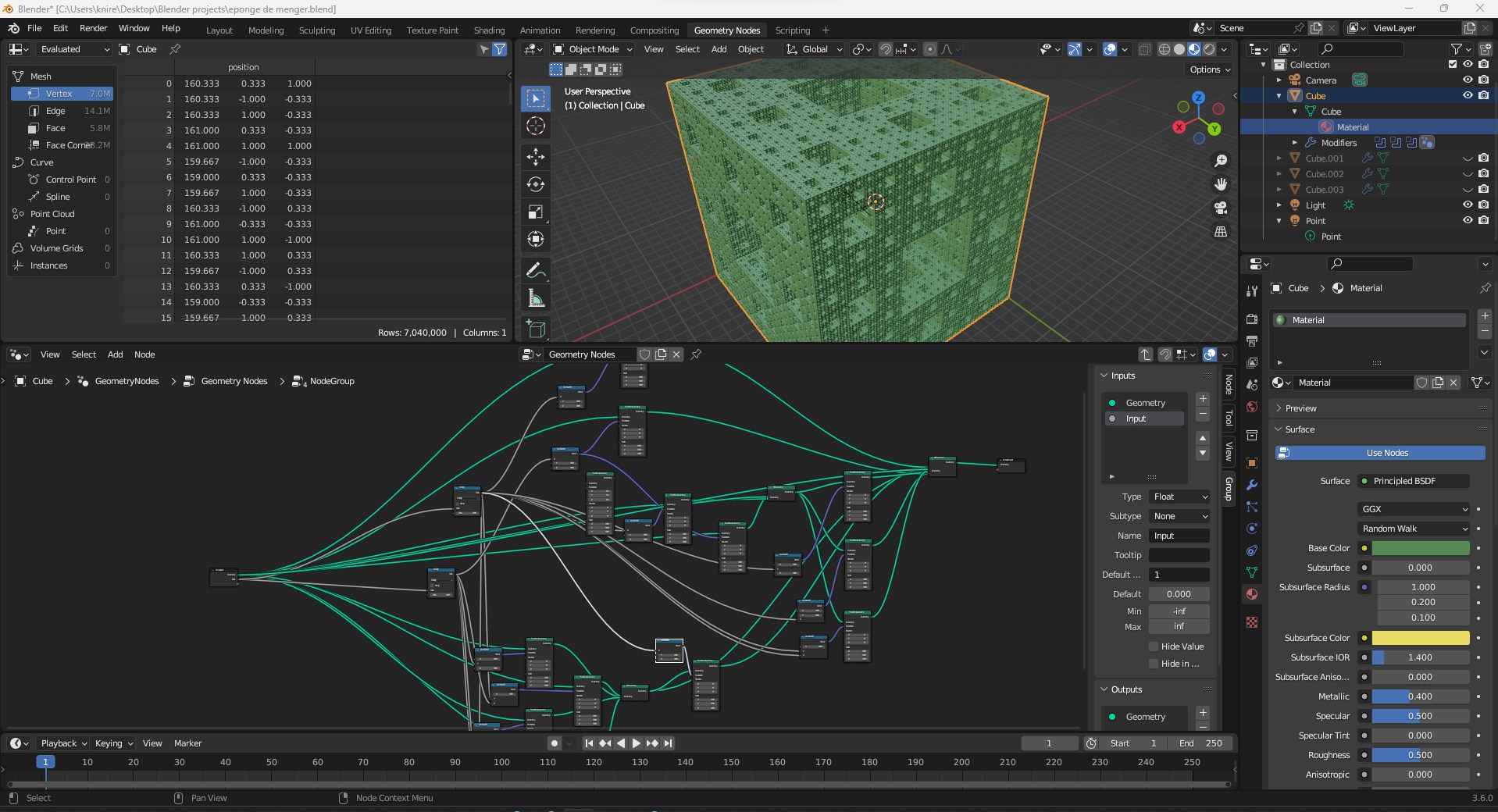Expand the Preview panel in material properties
The height and width of the screenshot is (812, 1498).
tap(1300, 408)
